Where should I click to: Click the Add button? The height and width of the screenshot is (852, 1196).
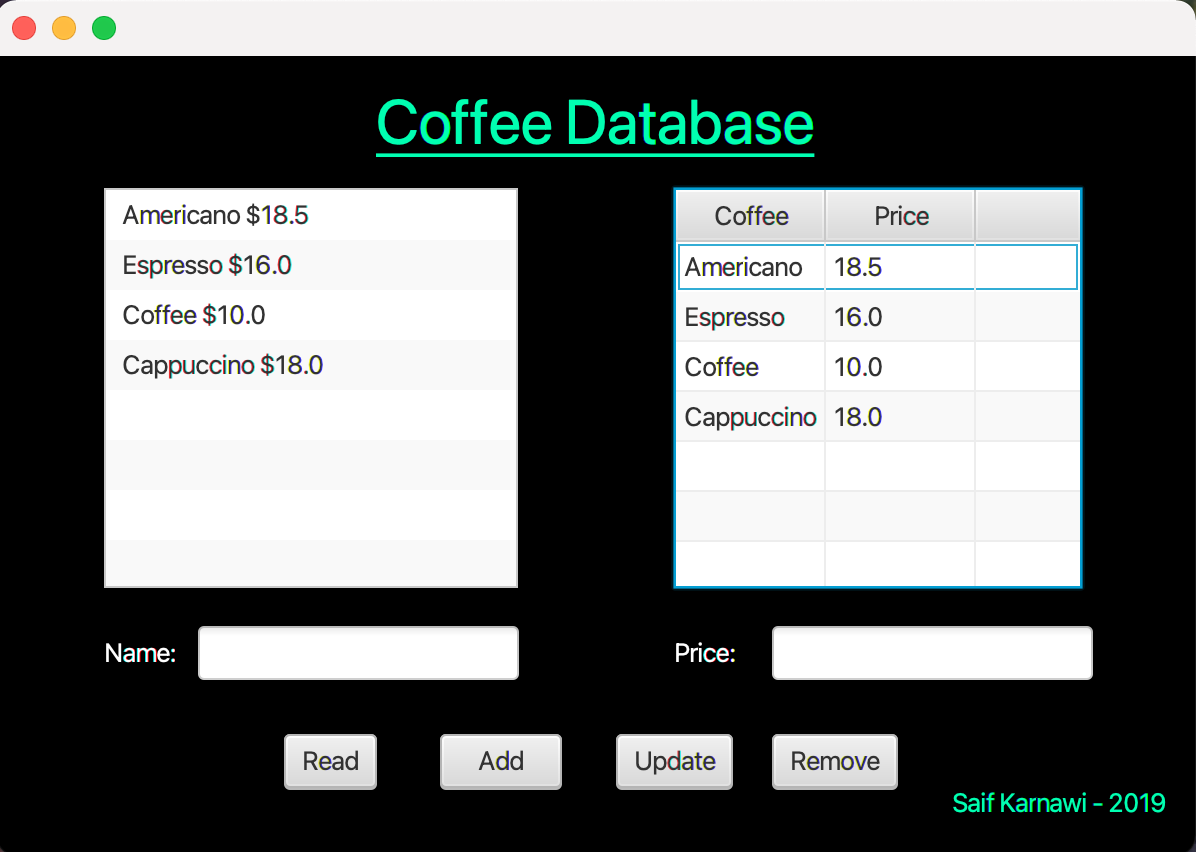coord(500,761)
